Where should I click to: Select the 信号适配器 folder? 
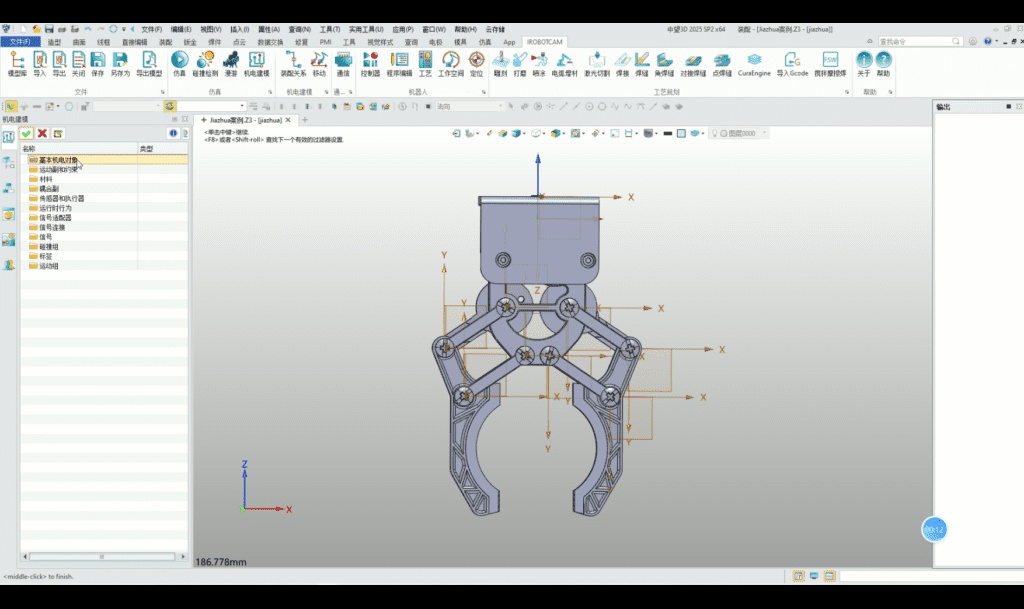(55, 217)
